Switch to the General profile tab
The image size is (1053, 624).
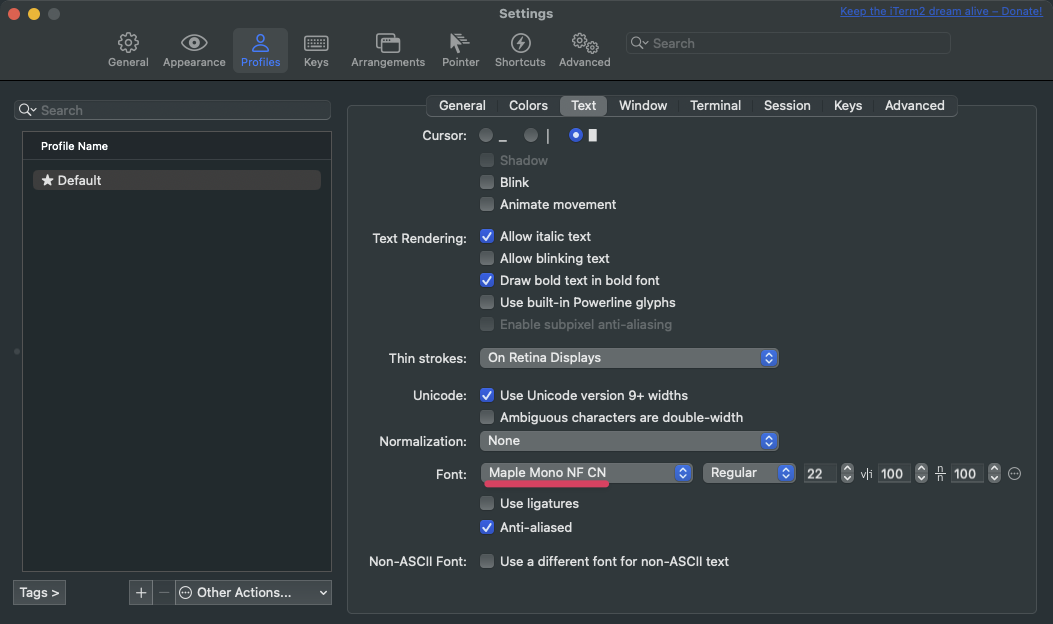pyautogui.click(x=462, y=105)
